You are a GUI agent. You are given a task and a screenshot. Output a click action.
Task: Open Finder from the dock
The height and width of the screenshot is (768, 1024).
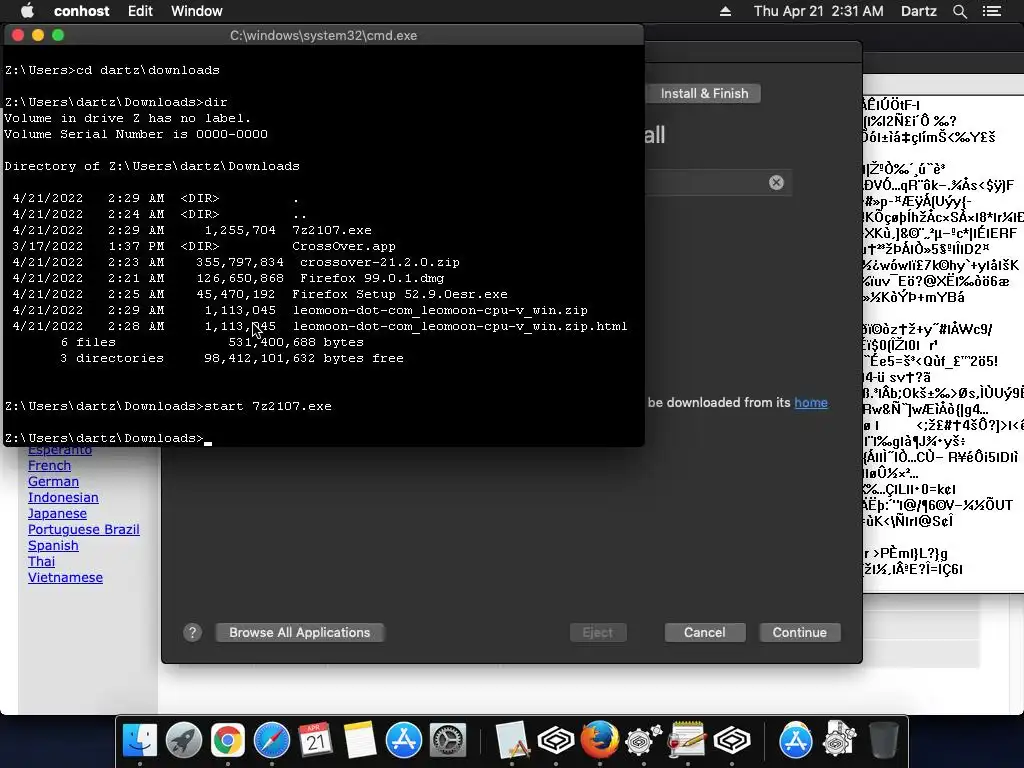click(140, 740)
